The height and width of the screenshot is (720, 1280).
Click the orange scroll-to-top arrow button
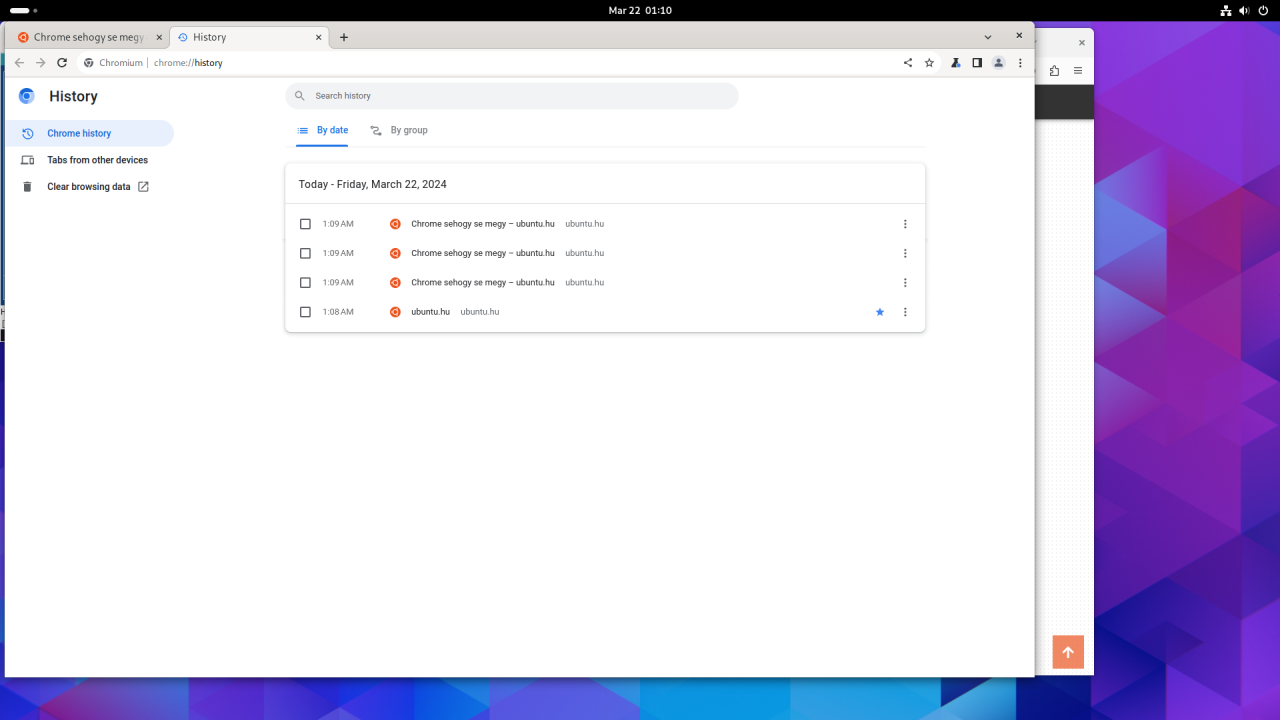(x=1068, y=652)
